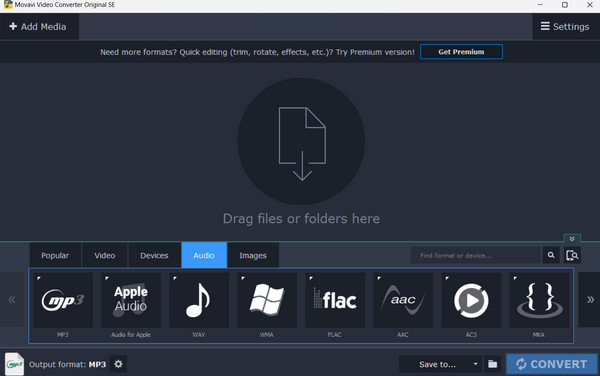Choose the Apple Audio format tile
The image size is (600, 376).
131,300
